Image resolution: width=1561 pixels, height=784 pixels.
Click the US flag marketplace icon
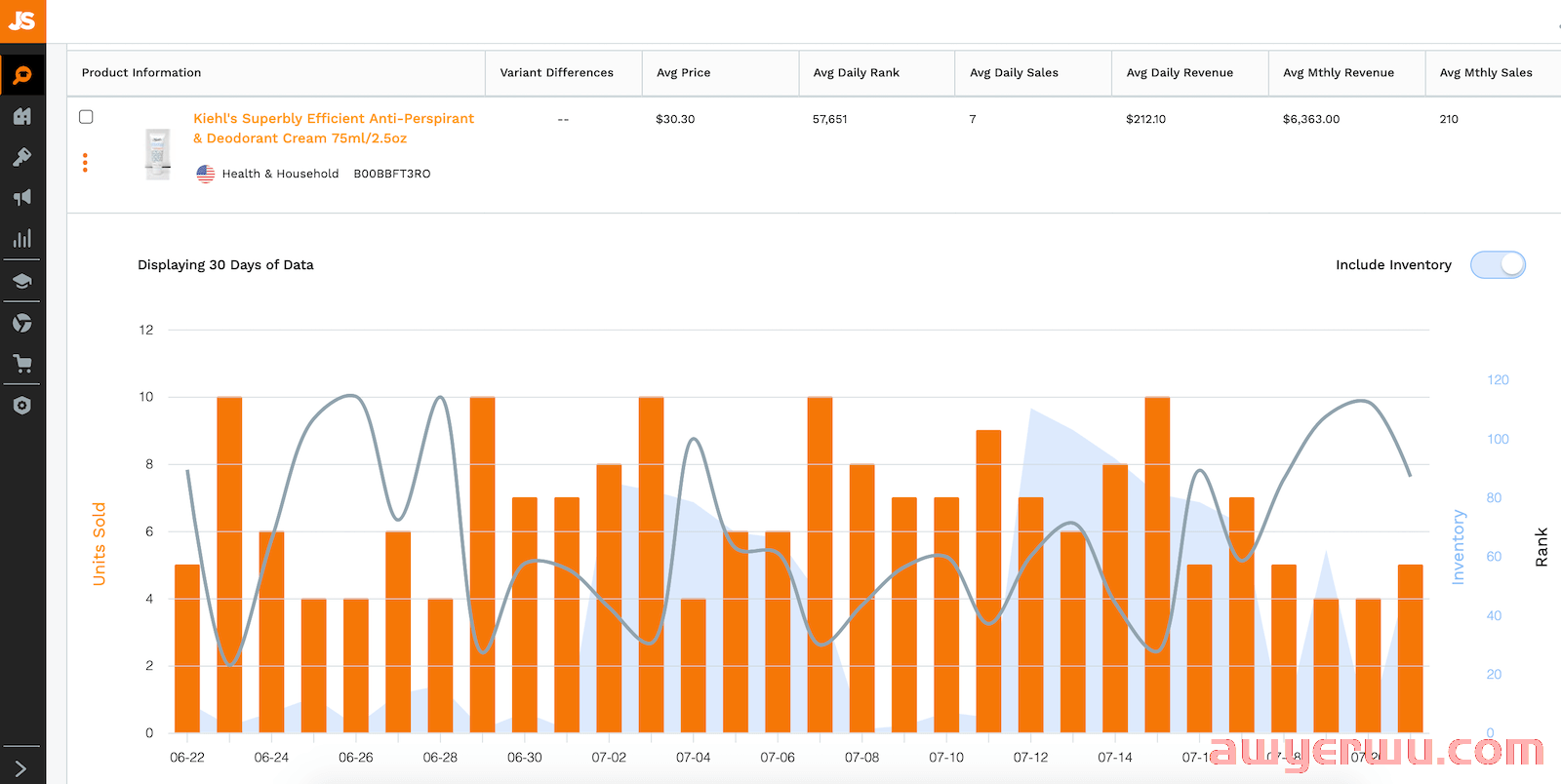click(205, 174)
